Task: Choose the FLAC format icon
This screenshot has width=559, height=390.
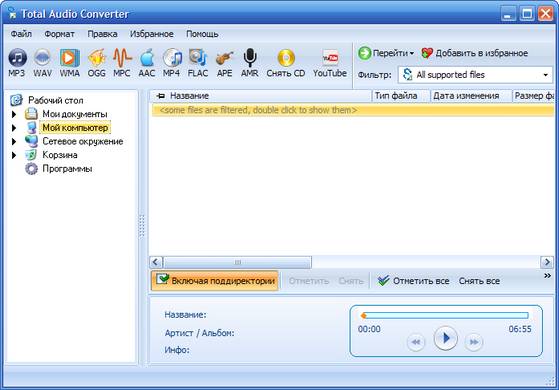Action: [x=198, y=63]
